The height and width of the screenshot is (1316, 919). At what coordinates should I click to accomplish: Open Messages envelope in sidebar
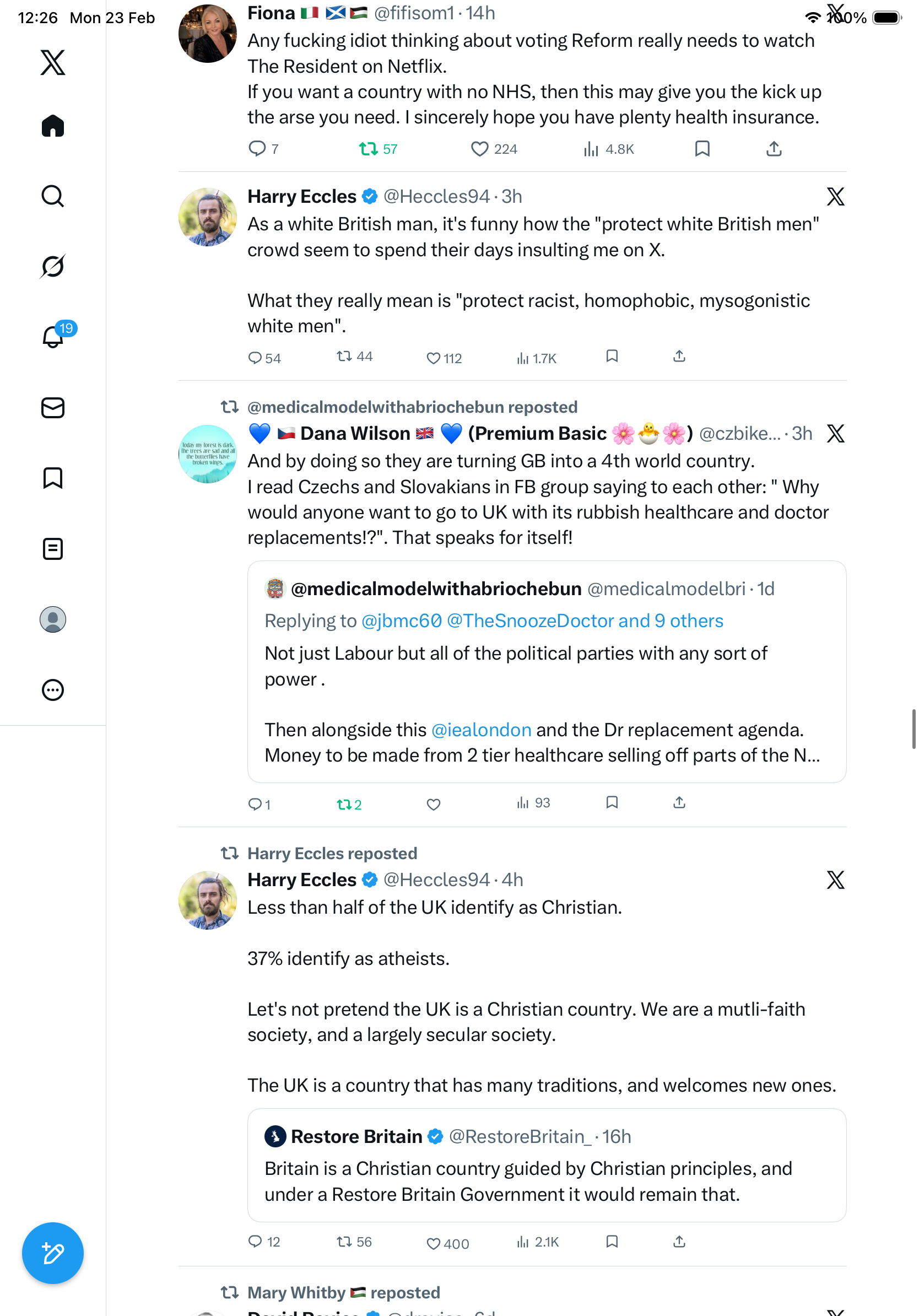(x=53, y=407)
